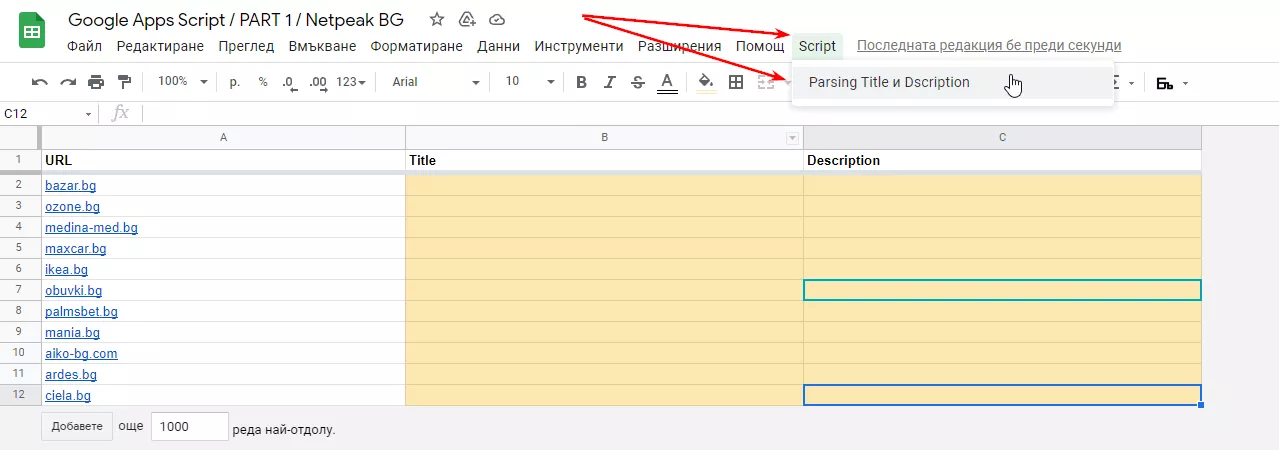Redo the last undone action

68,82
